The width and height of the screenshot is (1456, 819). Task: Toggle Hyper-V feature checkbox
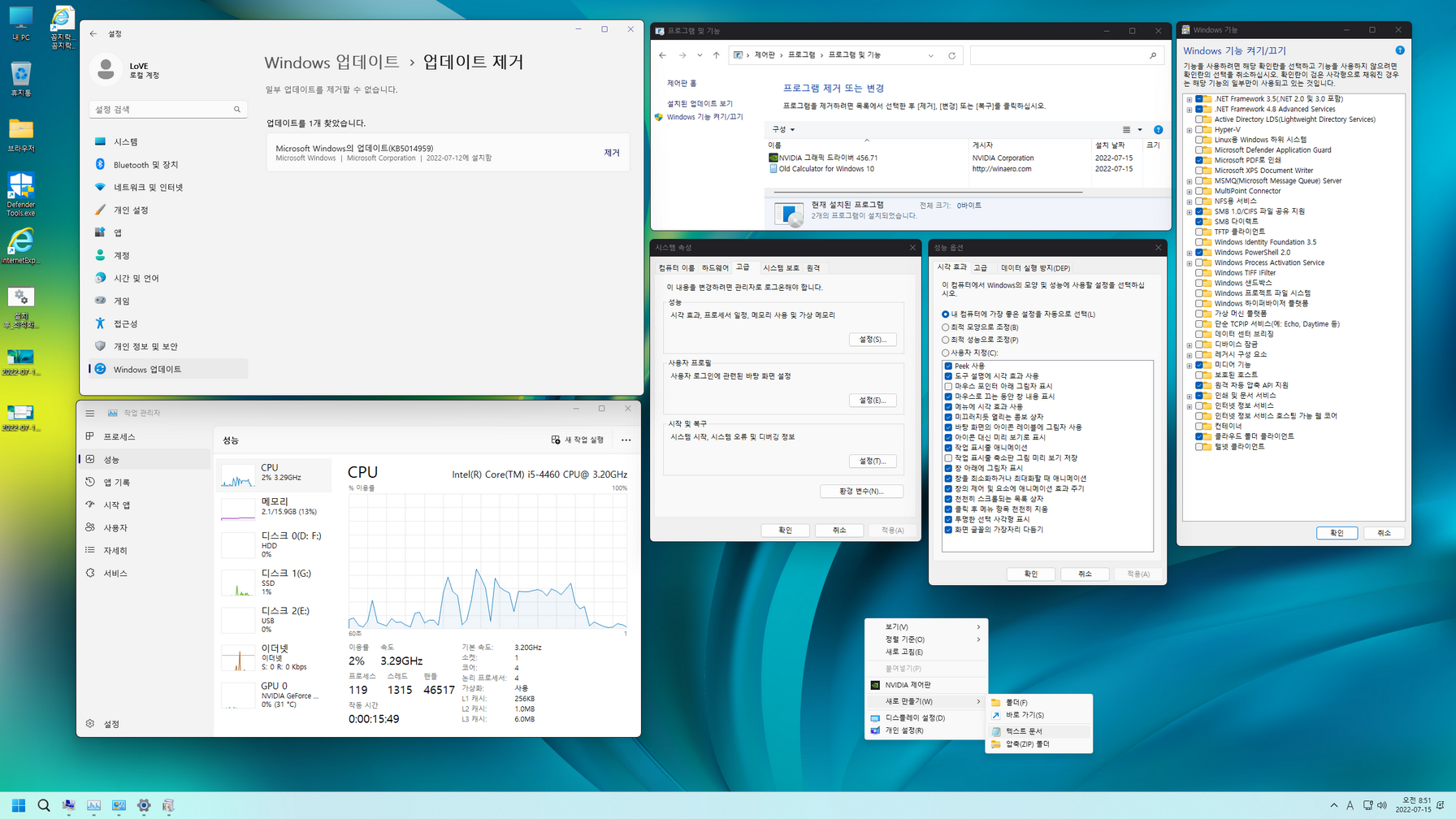coord(1198,129)
